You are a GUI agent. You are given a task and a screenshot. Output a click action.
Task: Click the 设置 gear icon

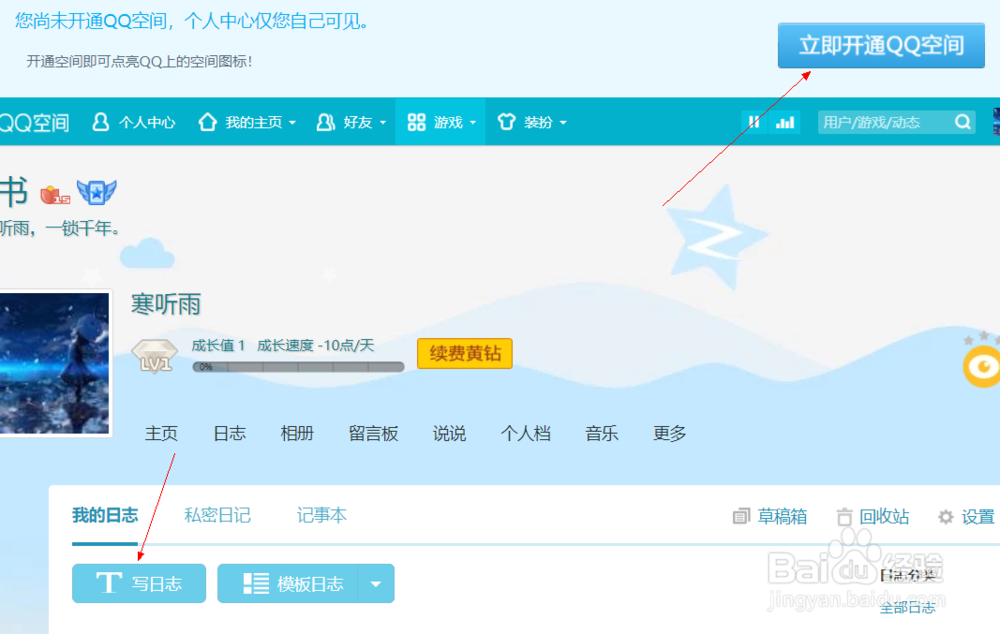click(944, 517)
